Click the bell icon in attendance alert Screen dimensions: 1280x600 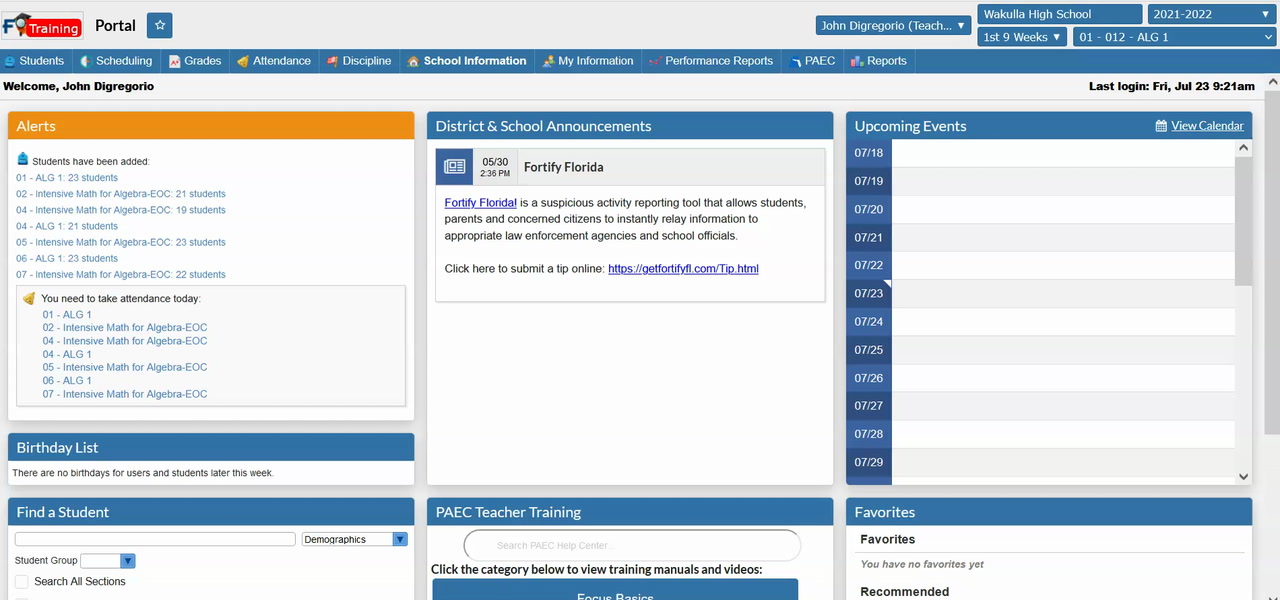coord(29,298)
